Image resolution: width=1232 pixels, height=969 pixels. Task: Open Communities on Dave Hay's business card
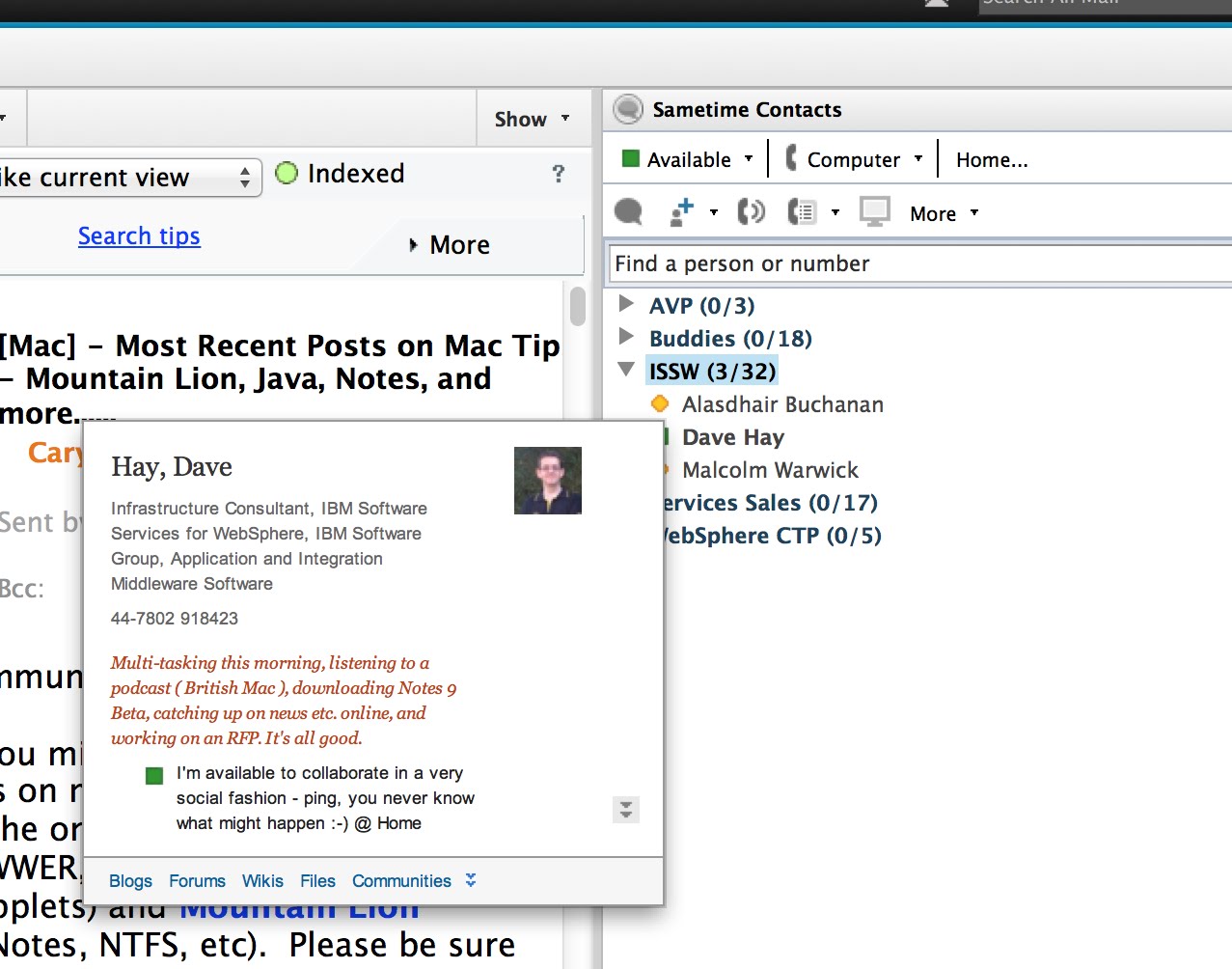point(401,880)
